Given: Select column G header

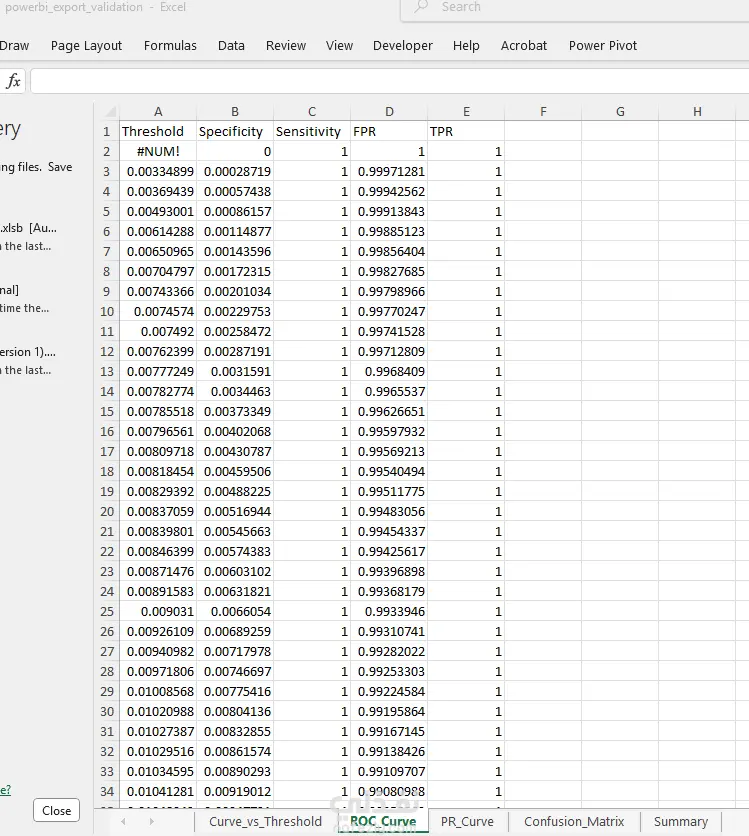Looking at the screenshot, I should (620, 111).
